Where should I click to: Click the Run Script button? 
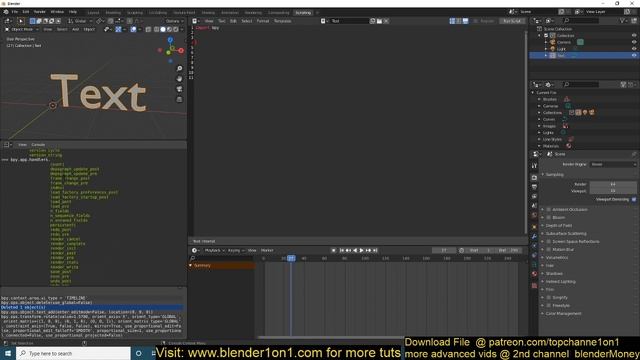(512, 21)
